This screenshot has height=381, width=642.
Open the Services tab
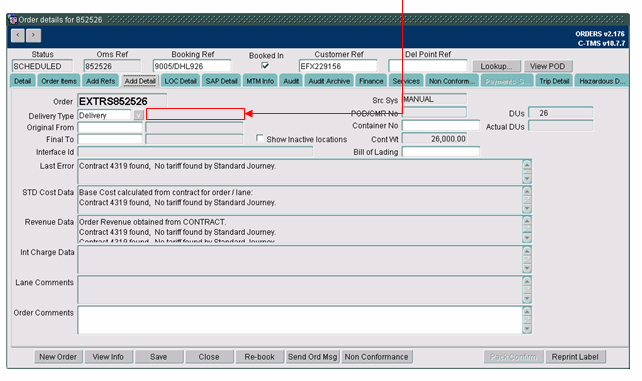[x=406, y=81]
